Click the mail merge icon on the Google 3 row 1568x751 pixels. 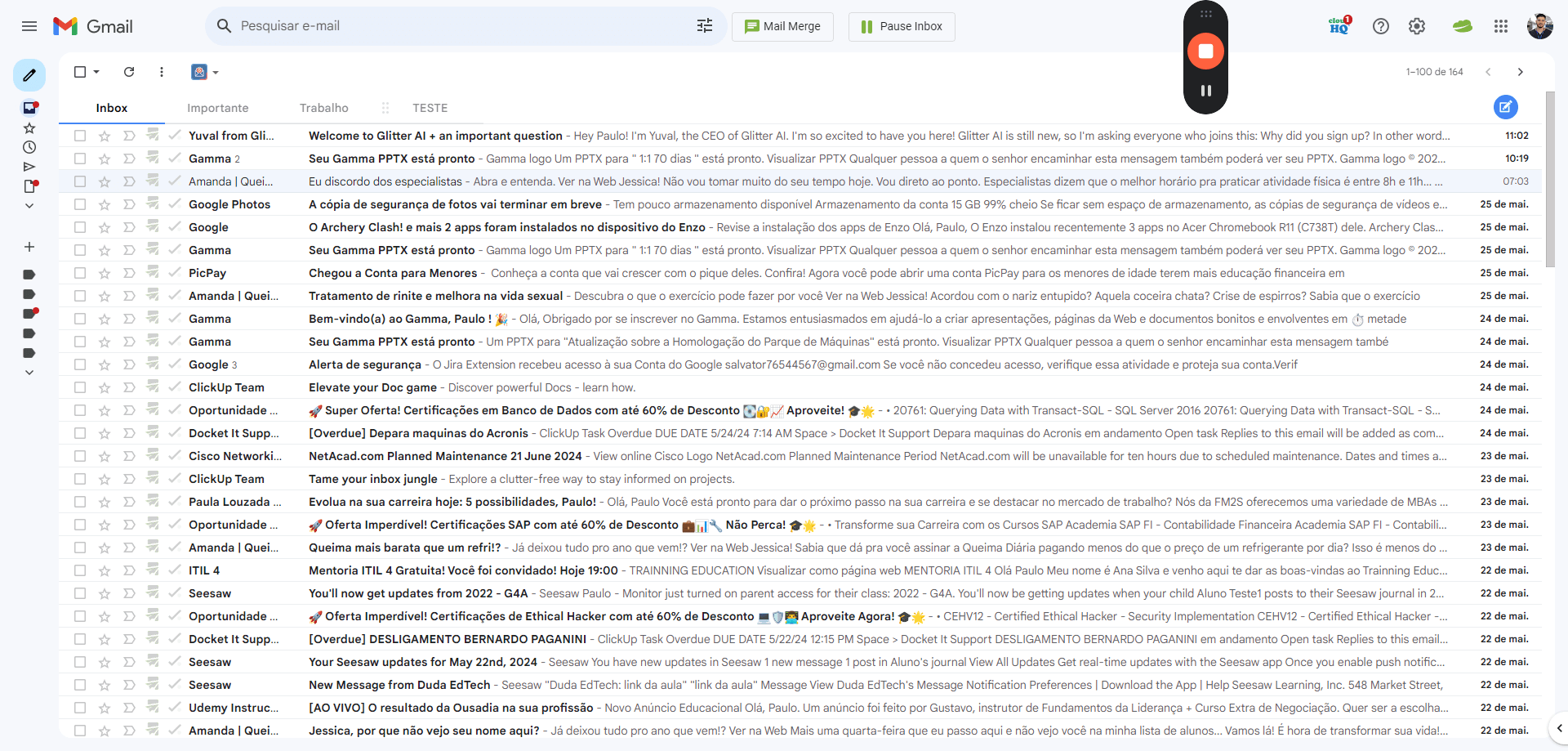tap(153, 364)
